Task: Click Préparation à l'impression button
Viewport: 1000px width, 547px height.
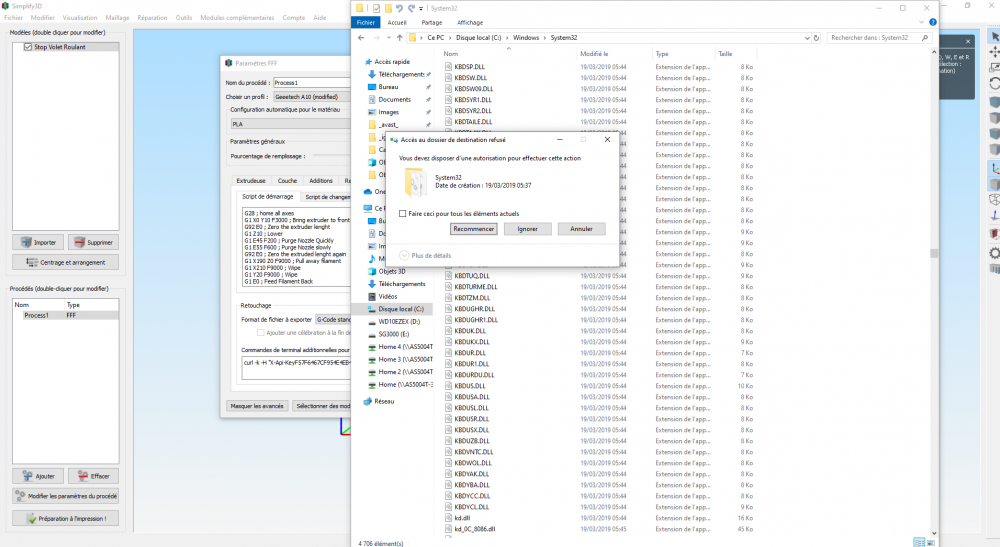Action: click(66, 518)
